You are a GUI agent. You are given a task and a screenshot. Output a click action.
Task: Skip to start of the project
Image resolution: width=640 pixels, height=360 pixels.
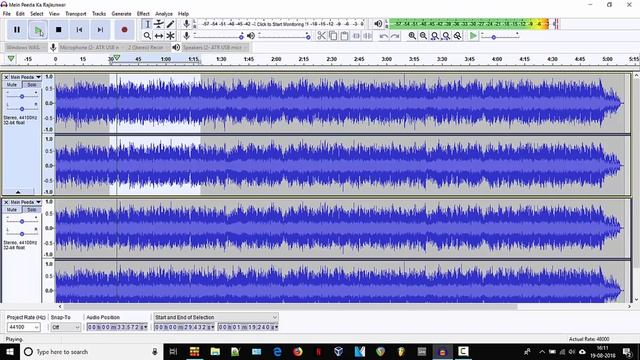pos(79,30)
